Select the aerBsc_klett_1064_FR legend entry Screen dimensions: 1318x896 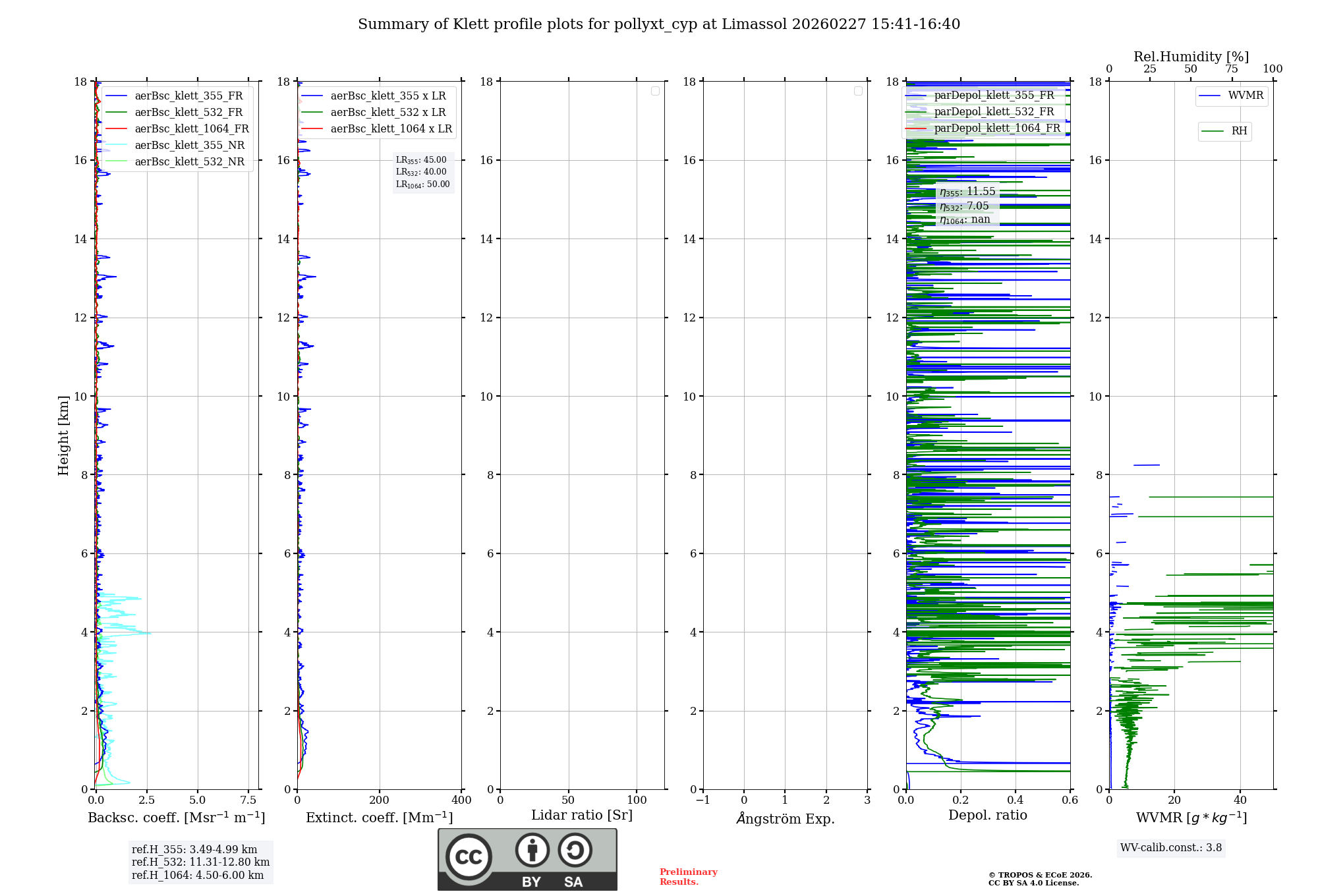pyautogui.click(x=191, y=129)
